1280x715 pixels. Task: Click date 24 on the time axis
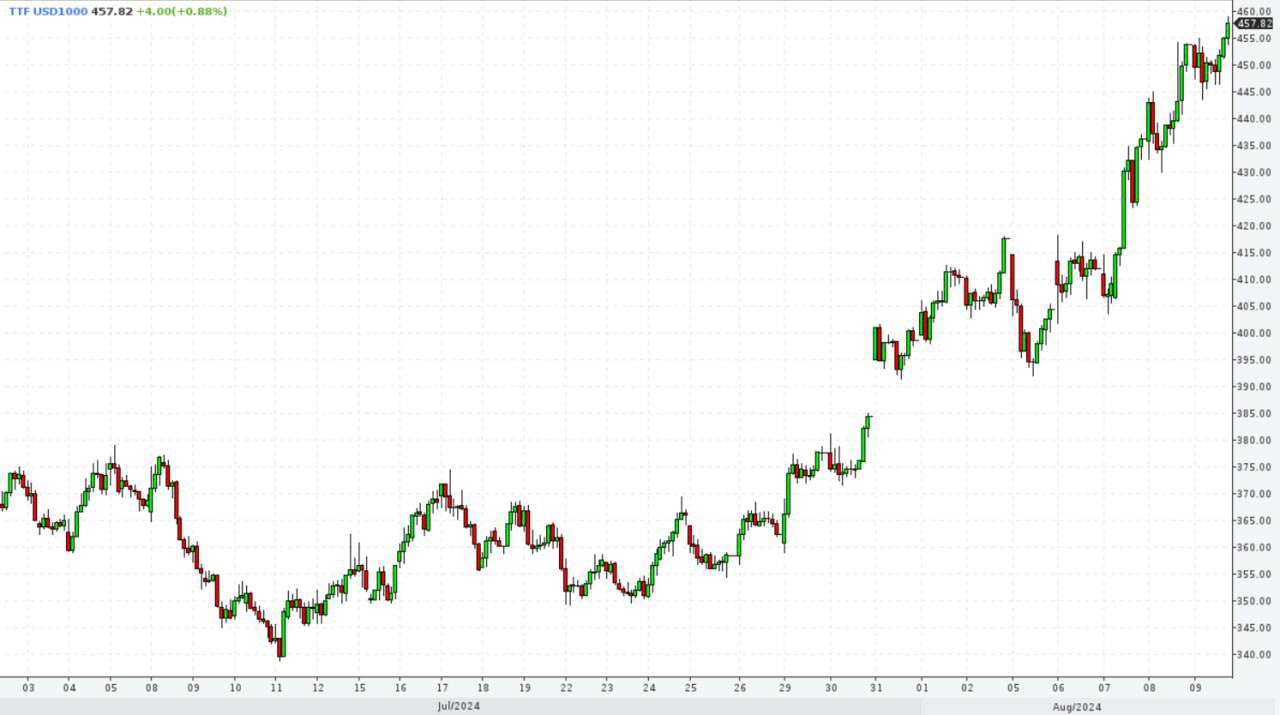649,688
